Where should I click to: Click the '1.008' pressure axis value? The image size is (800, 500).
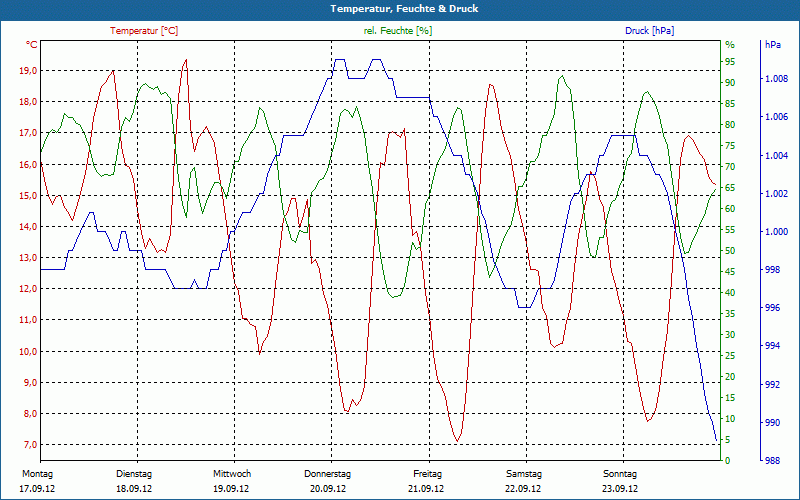[x=777, y=79]
